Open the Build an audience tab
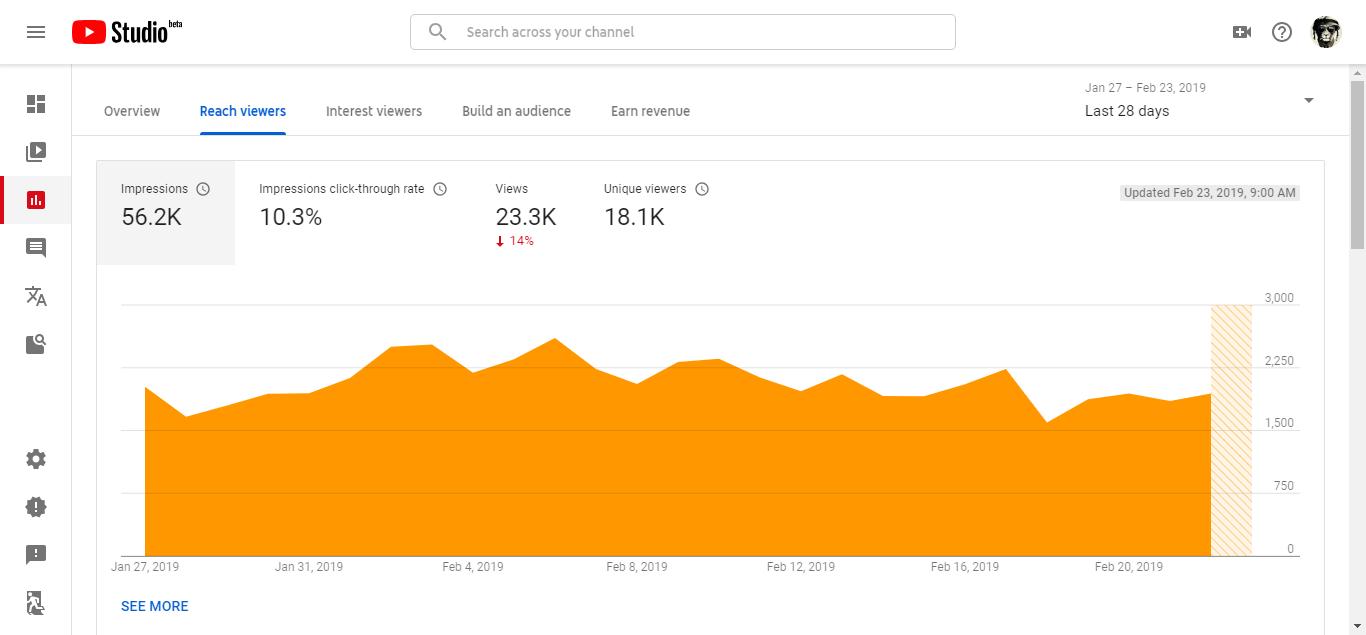 click(x=516, y=111)
